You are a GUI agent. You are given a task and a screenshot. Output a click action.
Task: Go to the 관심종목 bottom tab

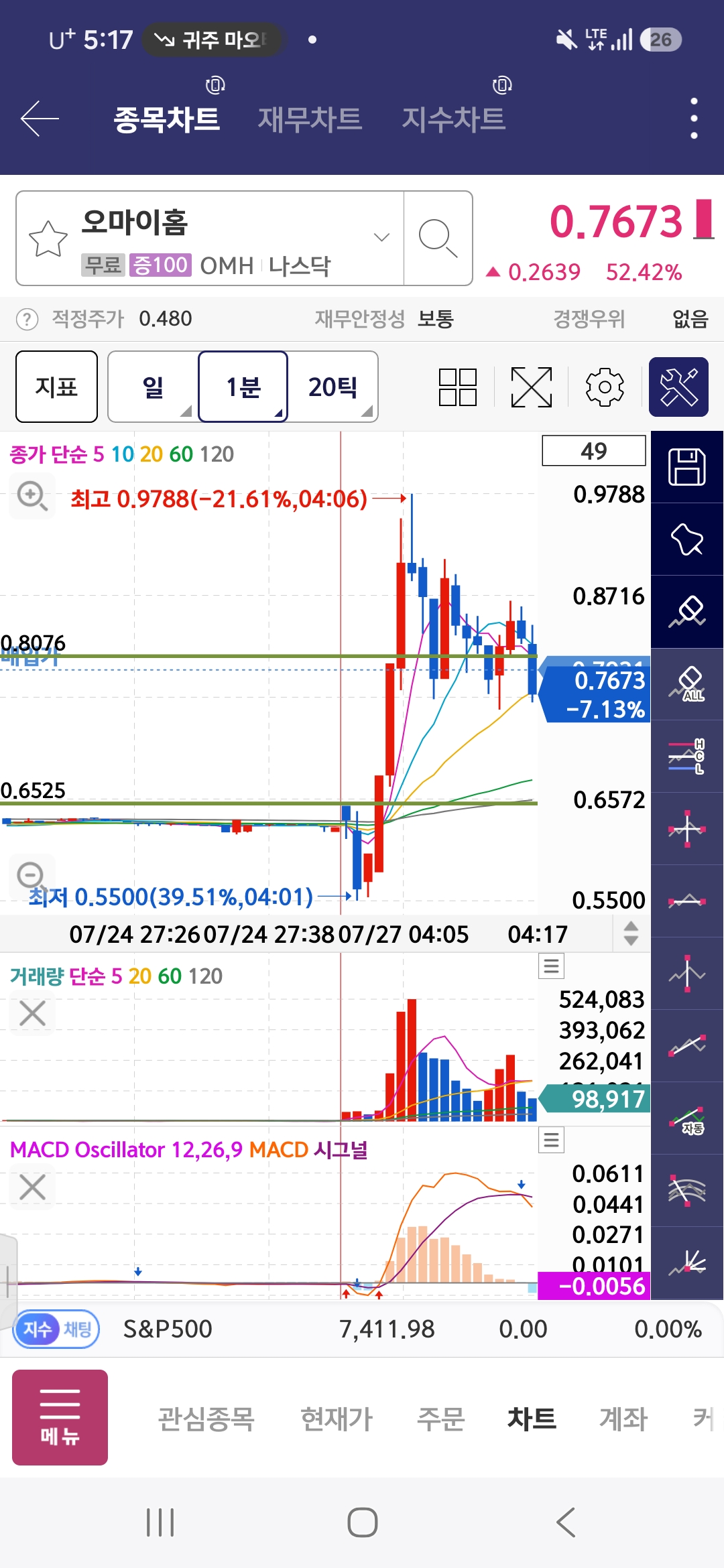tap(206, 1418)
